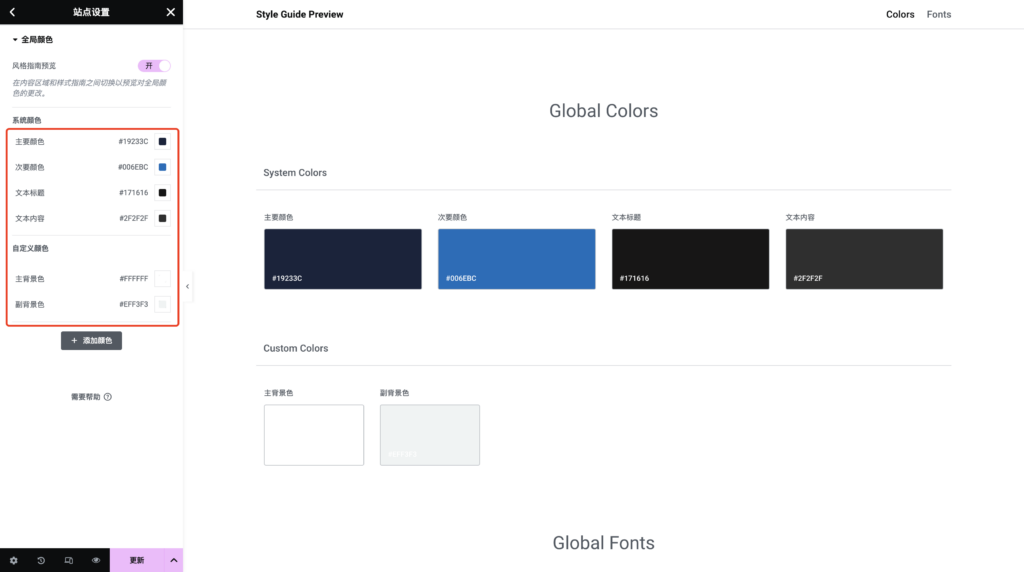1024x572 pixels.
Task: Click the #EFF3F3 hex value in panel
Action: pos(134,304)
